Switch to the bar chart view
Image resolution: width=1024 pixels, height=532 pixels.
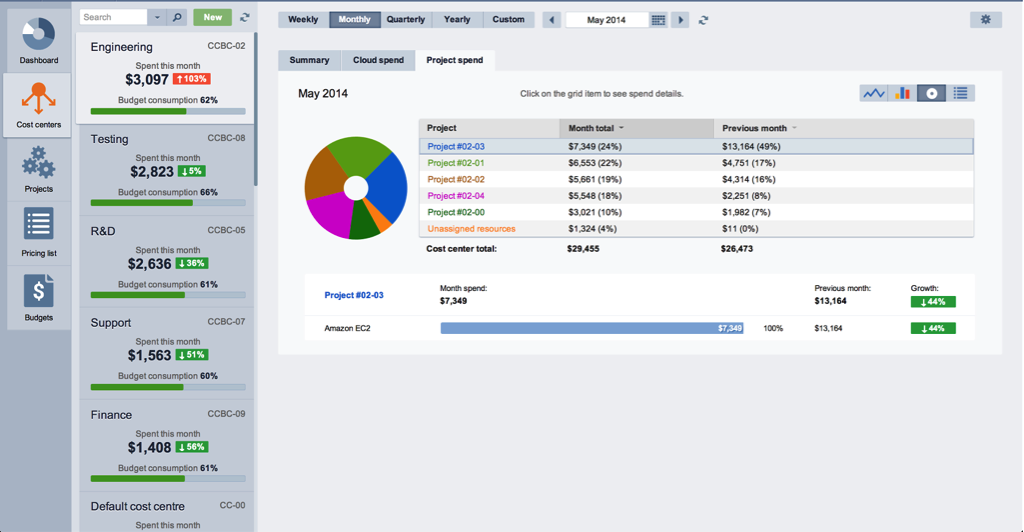point(903,93)
